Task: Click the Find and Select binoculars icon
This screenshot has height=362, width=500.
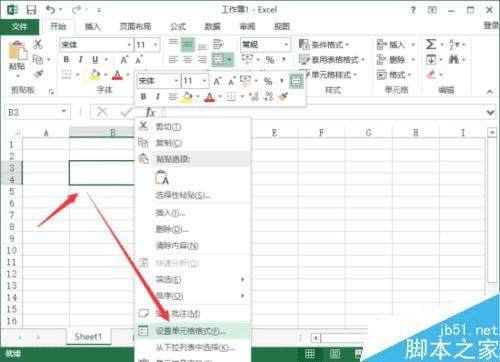Action: (454, 60)
